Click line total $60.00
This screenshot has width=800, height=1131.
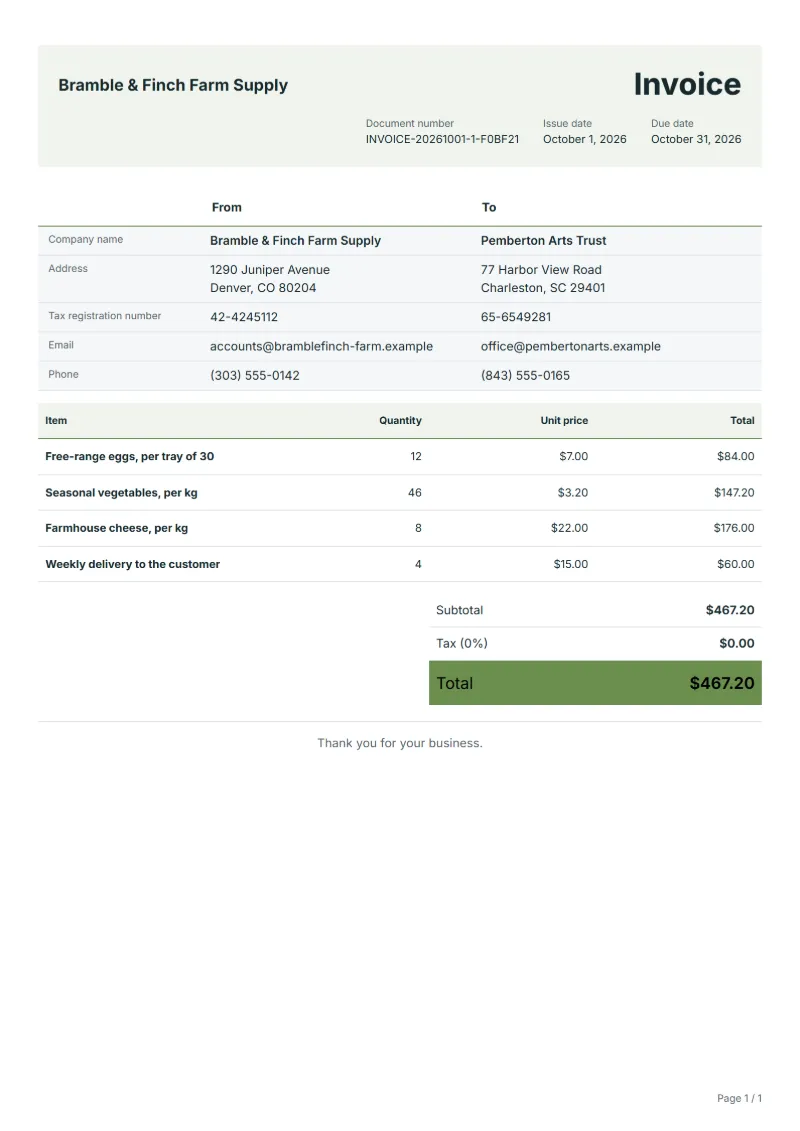coord(736,564)
